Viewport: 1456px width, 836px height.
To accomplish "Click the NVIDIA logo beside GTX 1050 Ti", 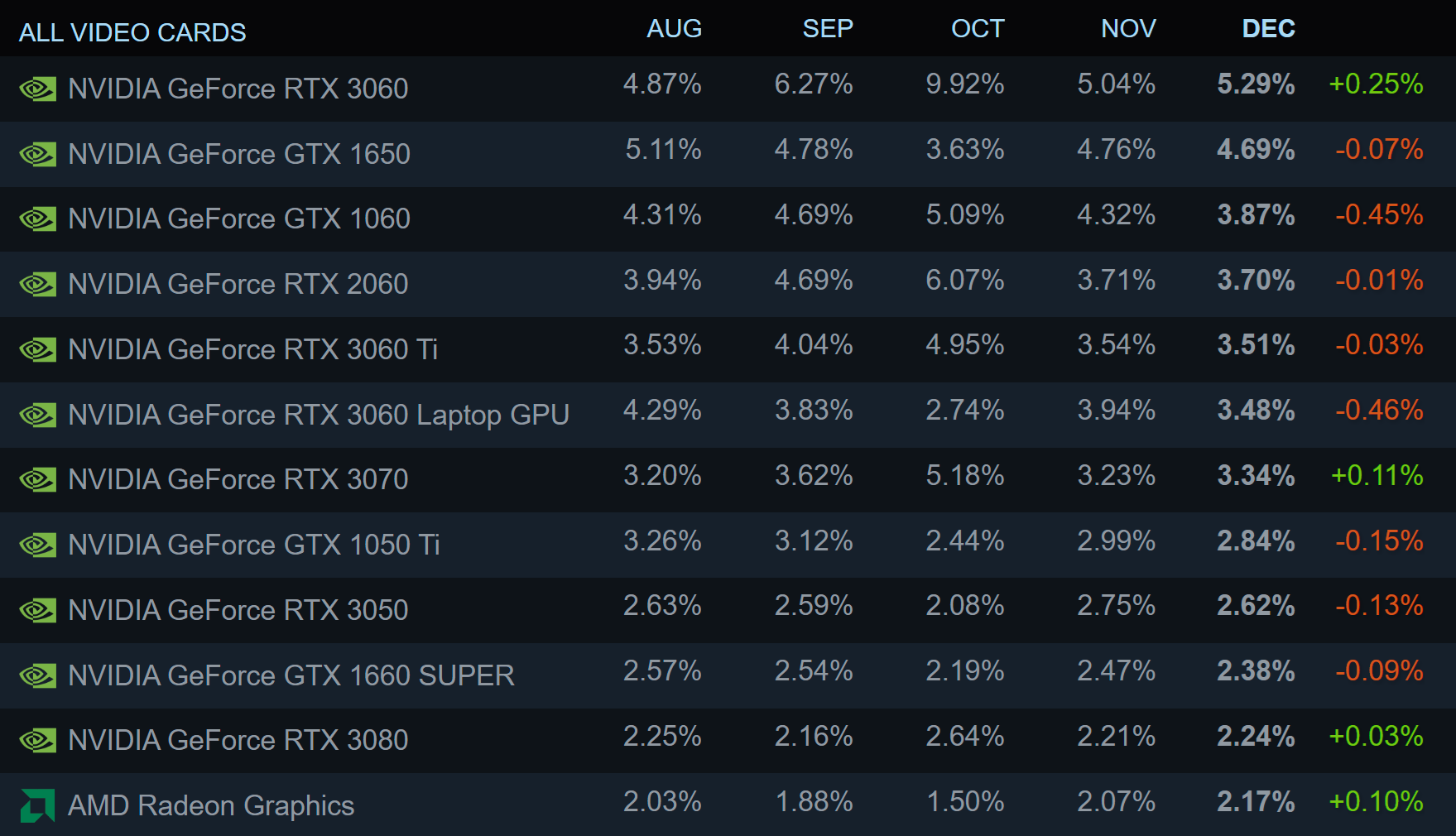I will 38,545.
